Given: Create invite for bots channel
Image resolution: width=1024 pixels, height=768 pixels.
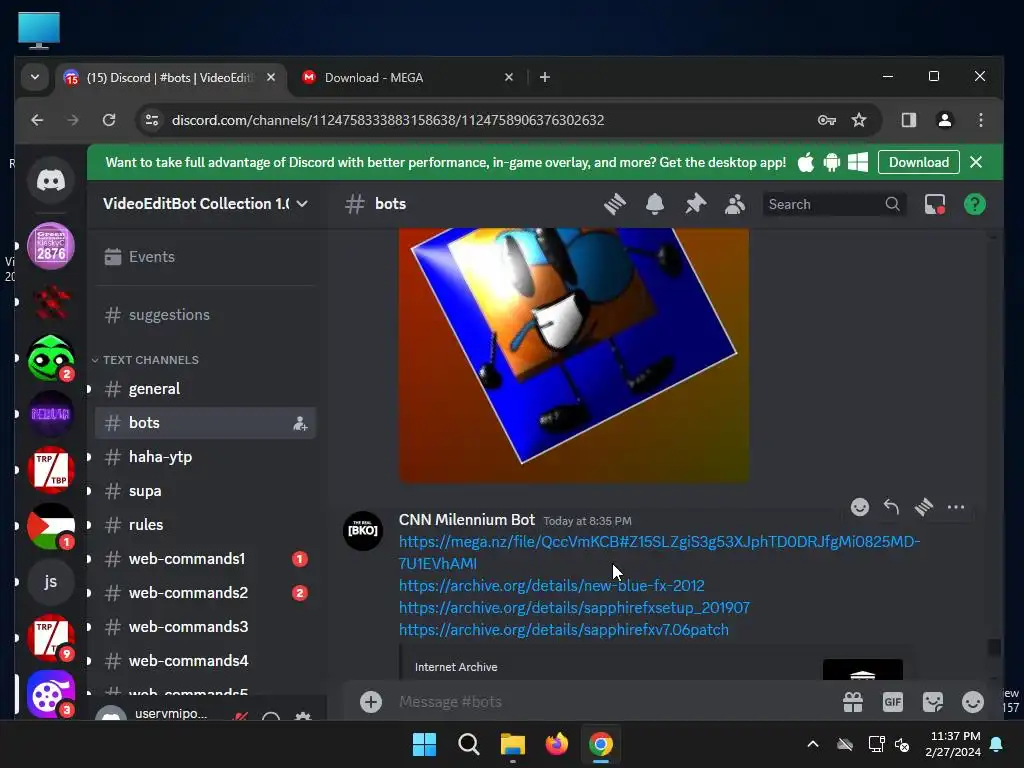Looking at the screenshot, I should [300, 423].
